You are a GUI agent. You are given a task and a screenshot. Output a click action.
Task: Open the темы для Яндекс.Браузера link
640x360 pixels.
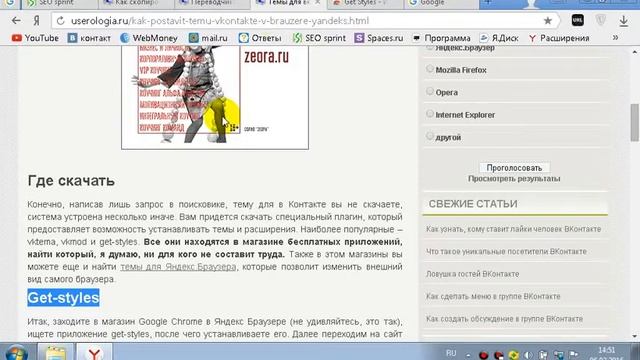click(x=178, y=267)
